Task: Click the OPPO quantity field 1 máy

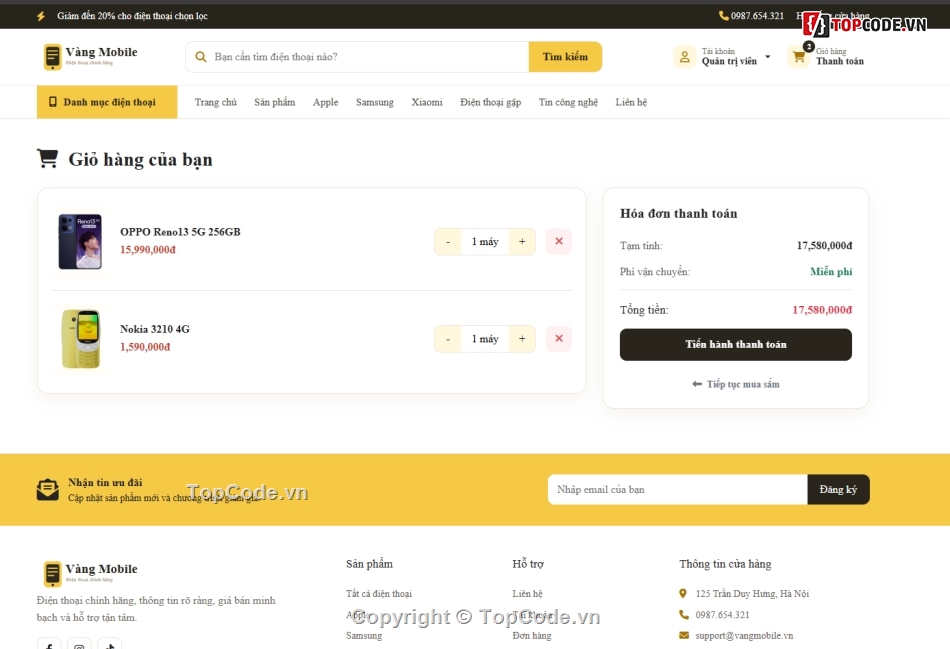Action: [x=485, y=241]
